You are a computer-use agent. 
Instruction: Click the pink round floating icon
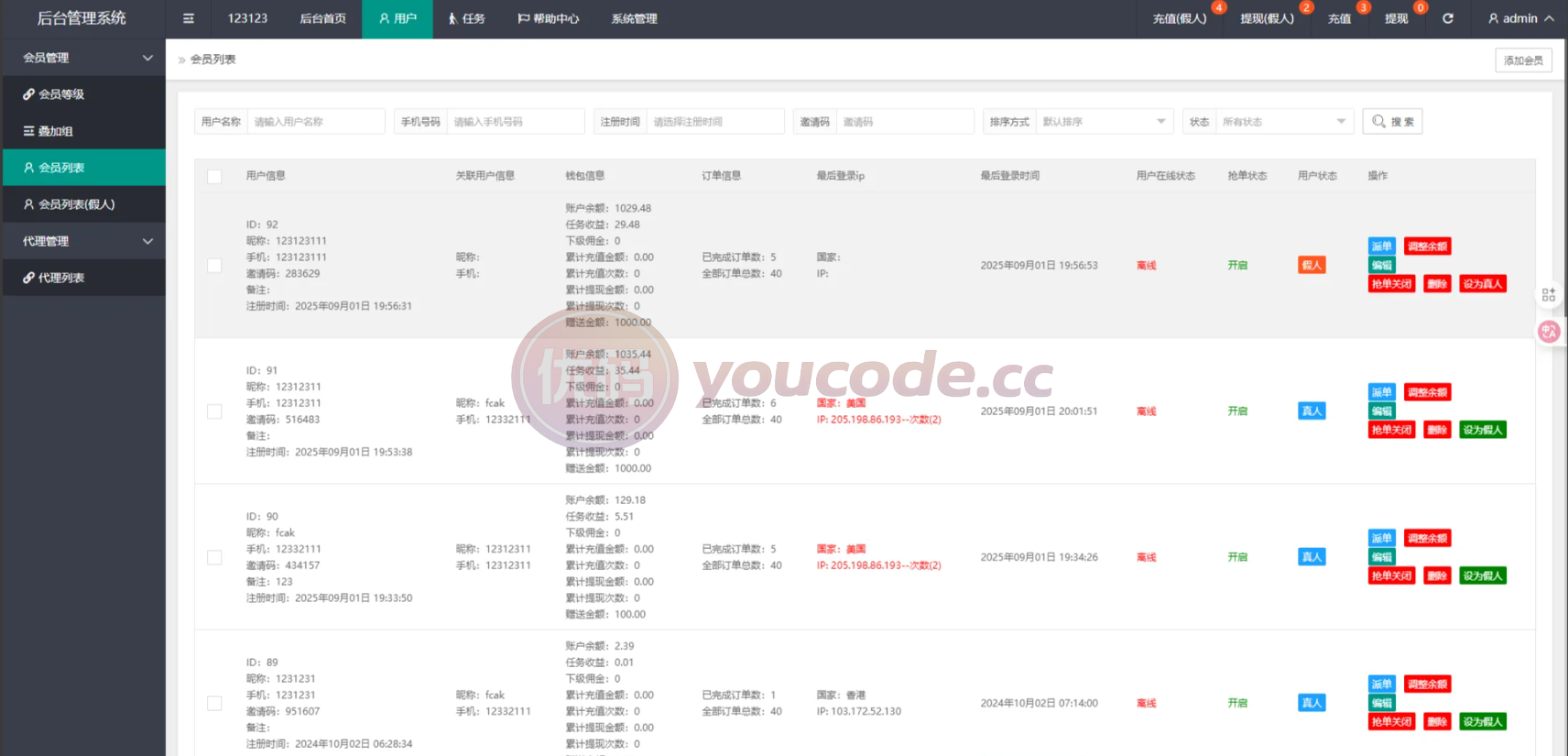pyautogui.click(x=1549, y=332)
